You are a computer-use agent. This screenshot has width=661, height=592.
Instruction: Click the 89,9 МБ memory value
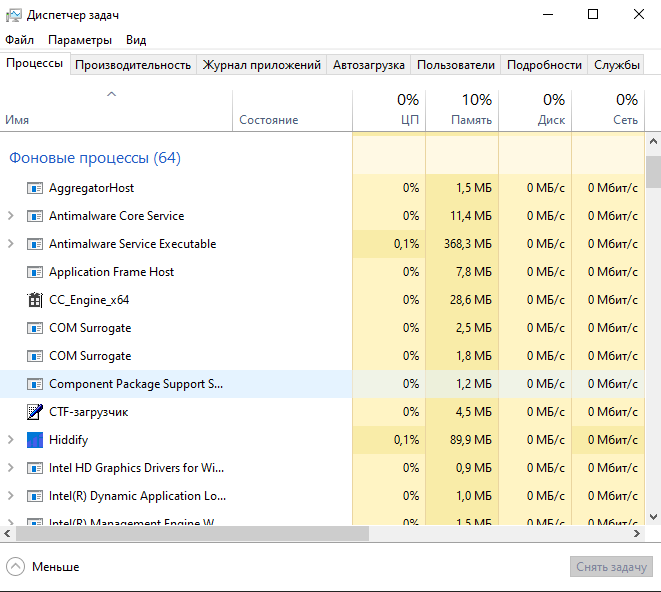click(470, 440)
